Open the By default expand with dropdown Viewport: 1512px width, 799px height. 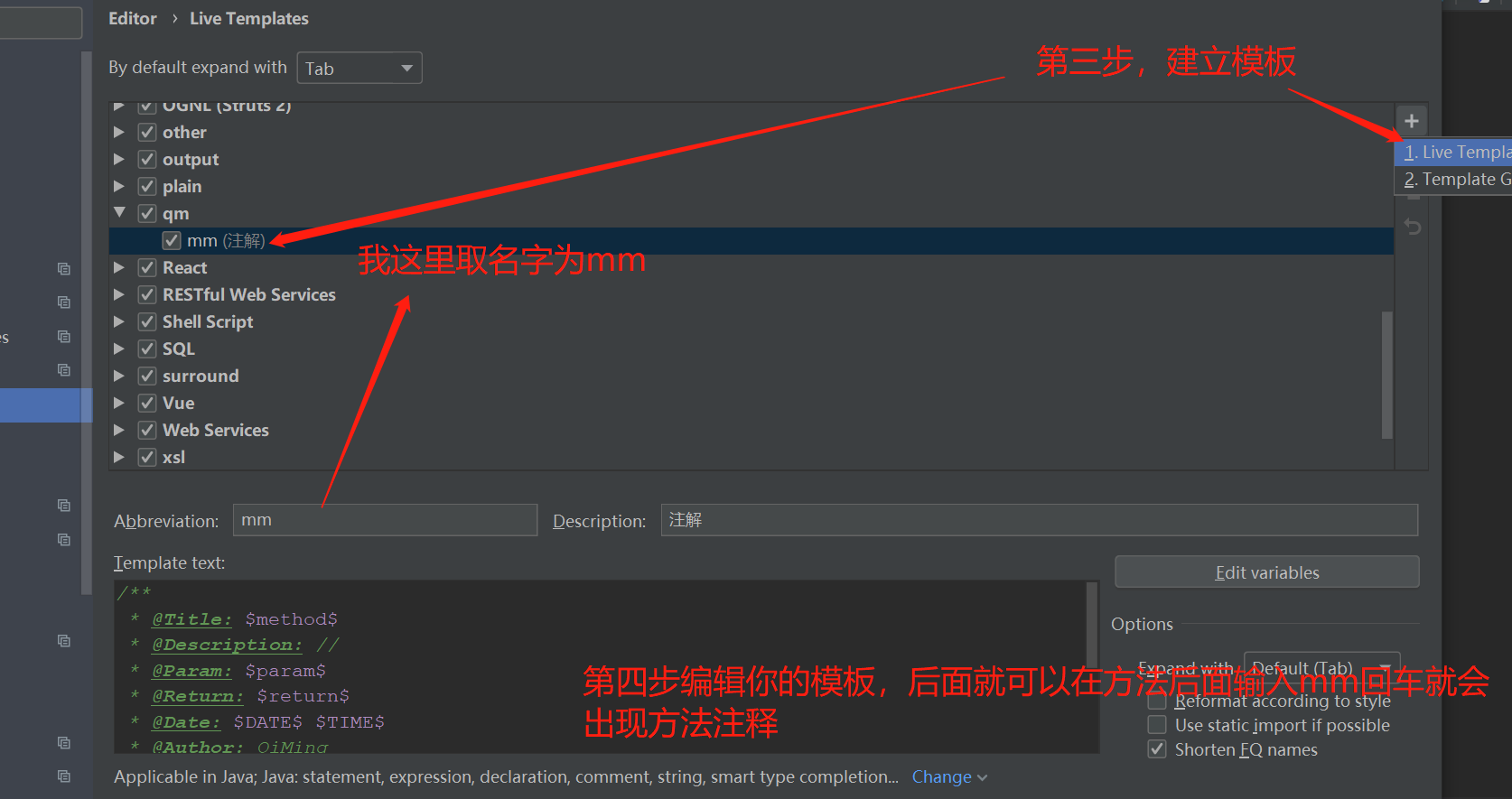[x=359, y=69]
